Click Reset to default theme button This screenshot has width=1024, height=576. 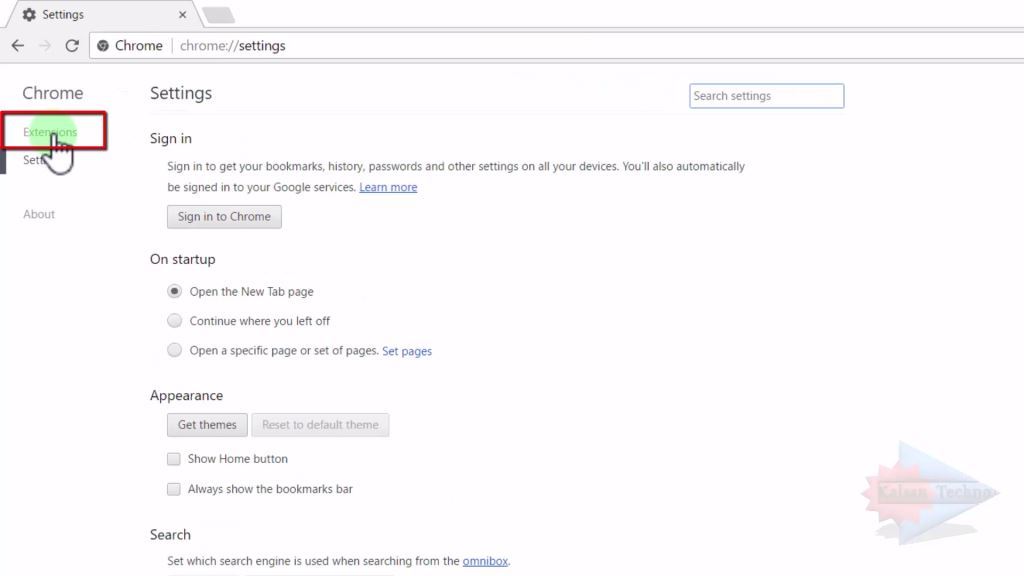(x=320, y=425)
